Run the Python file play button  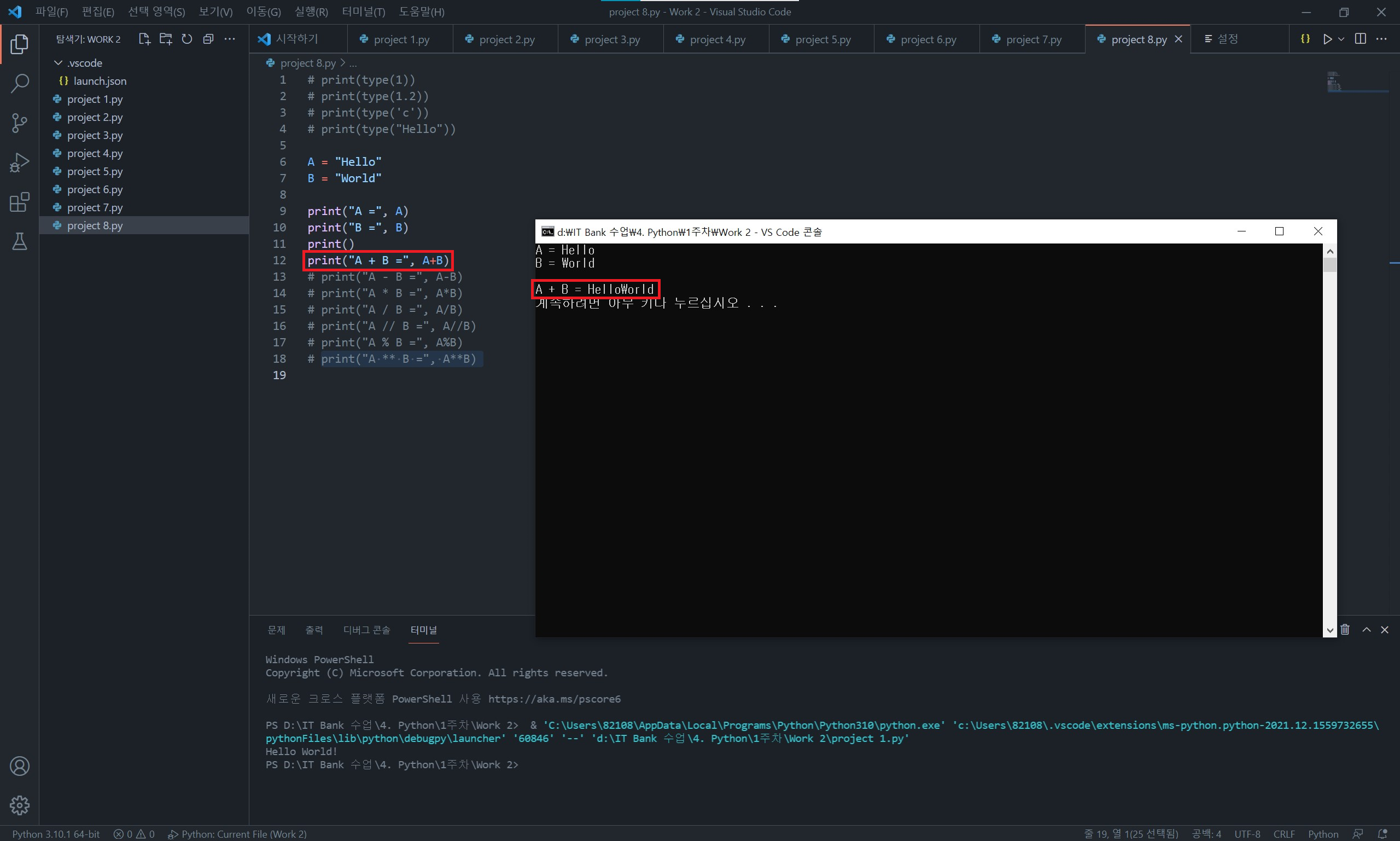1327,39
